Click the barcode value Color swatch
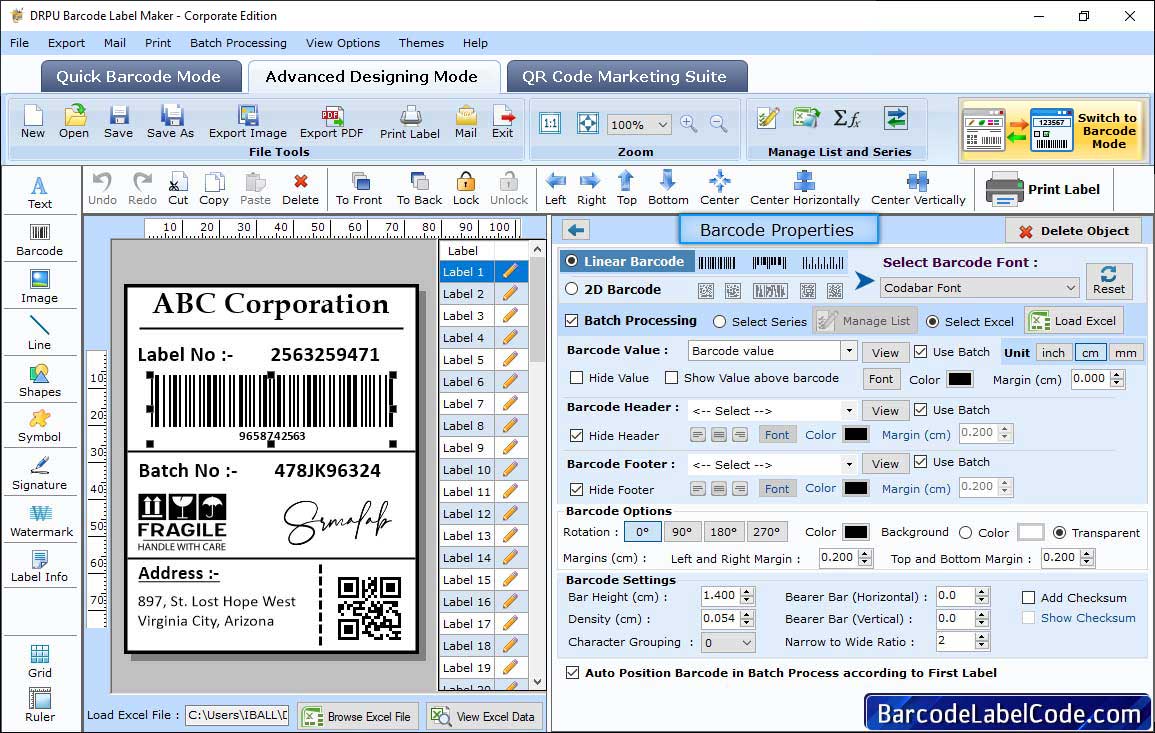The height and width of the screenshot is (733, 1155). [x=959, y=379]
